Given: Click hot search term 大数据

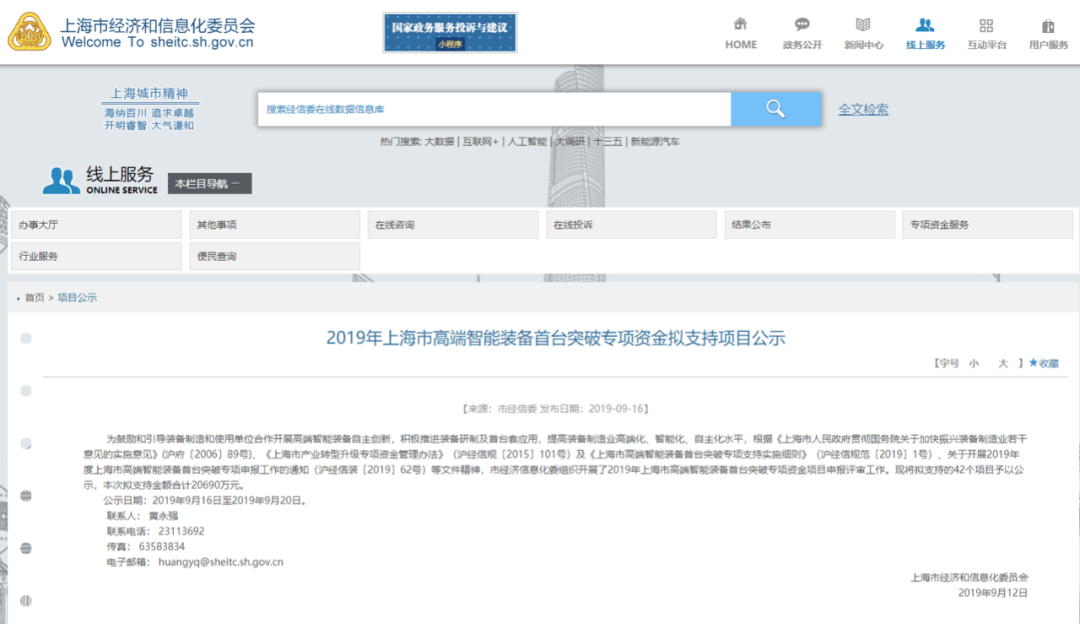Looking at the screenshot, I should coord(439,142).
